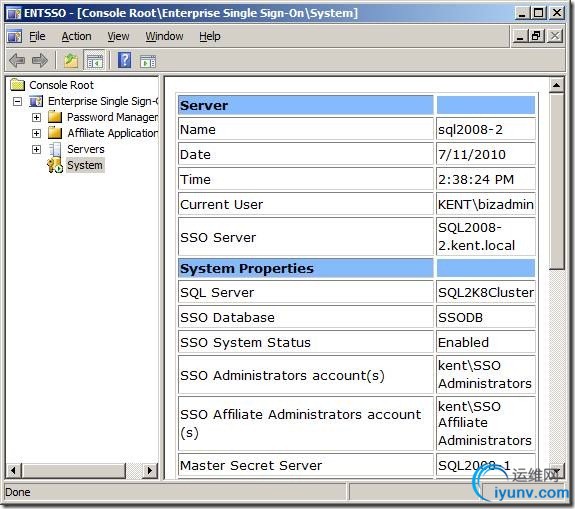Click the Forward arrow toolbar icon
Viewport: 575px width, 509px height.
(x=40, y=61)
